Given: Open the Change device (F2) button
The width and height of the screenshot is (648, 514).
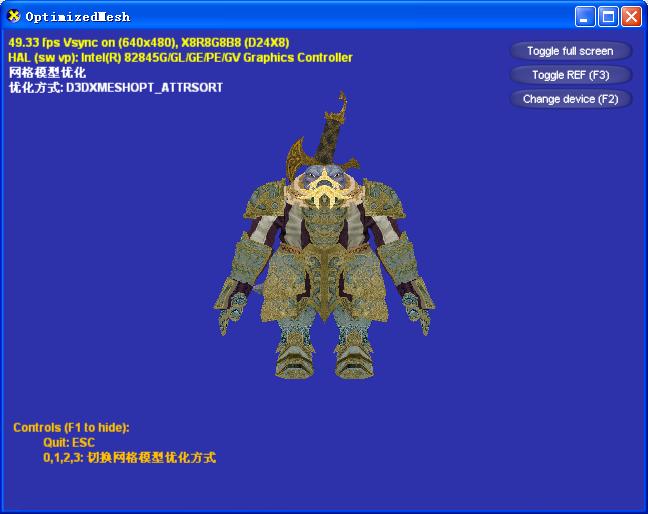Looking at the screenshot, I should pos(571,99).
